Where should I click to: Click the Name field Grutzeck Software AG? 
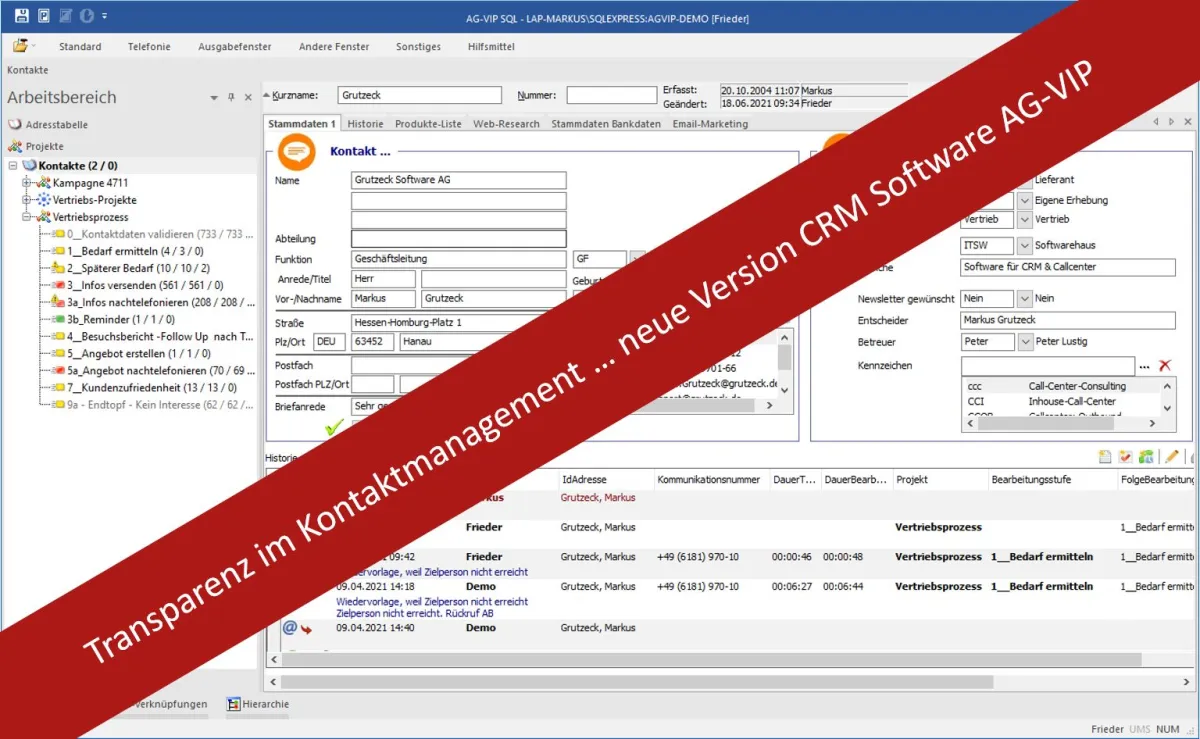(459, 181)
